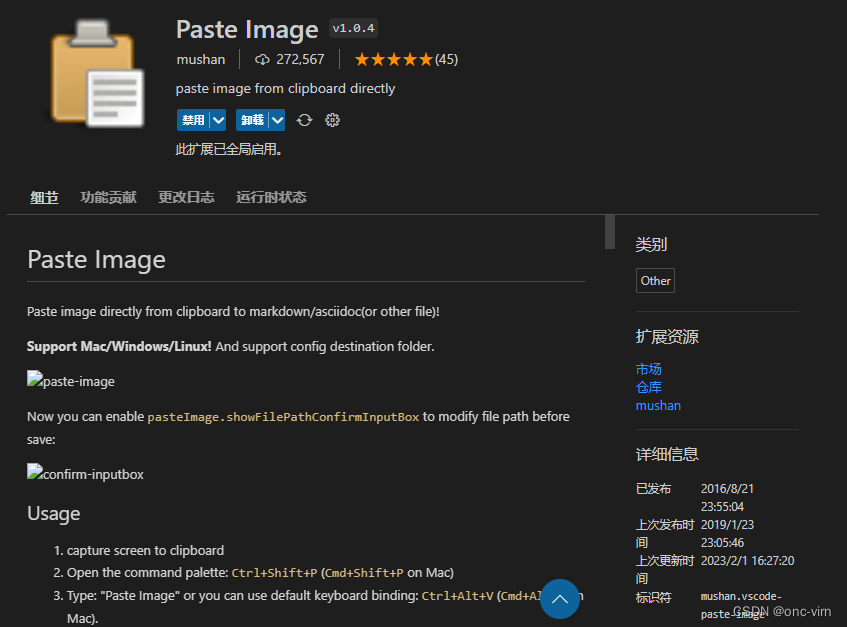This screenshot has height=627, width=847.
Task: Click the 'Support Mac/Windows/Linux!' bold text
Action: point(119,347)
